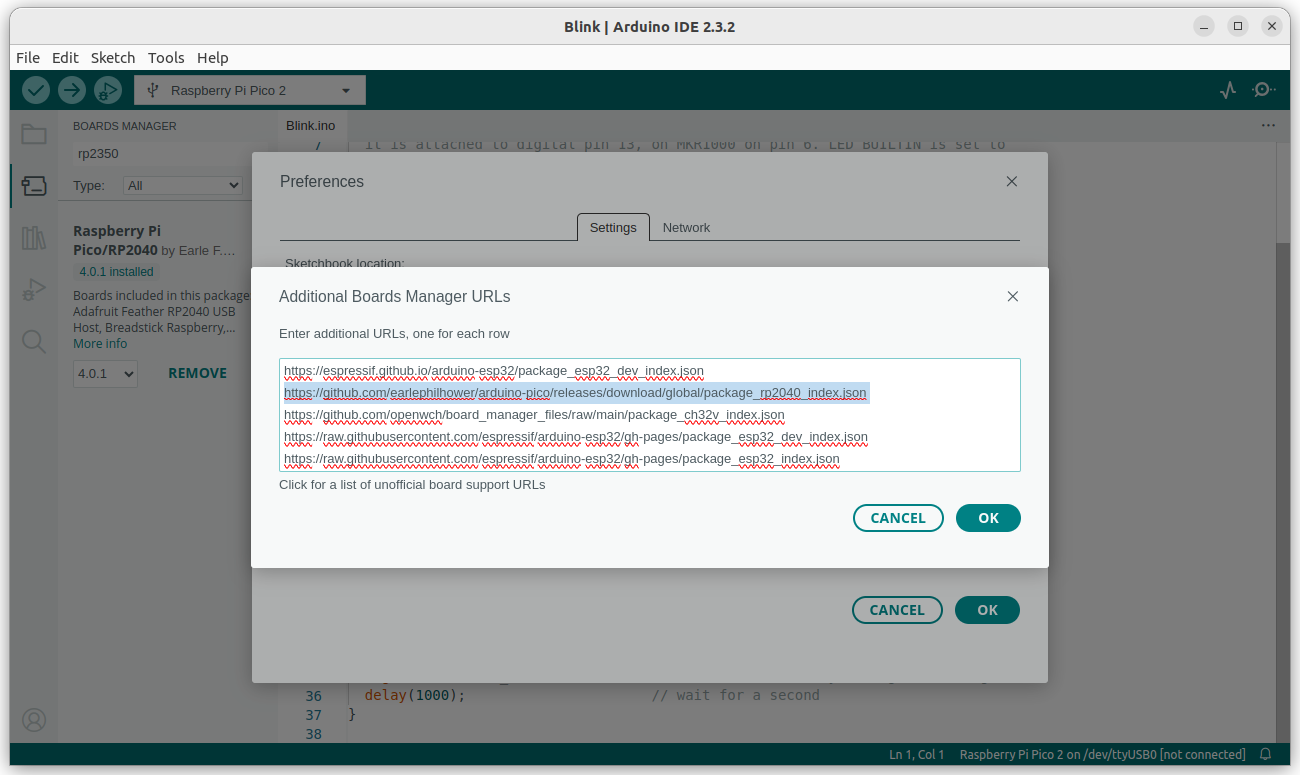Click CANCEL in the Preferences dialog
Screen dimensions: 1300x775
coord(897,610)
